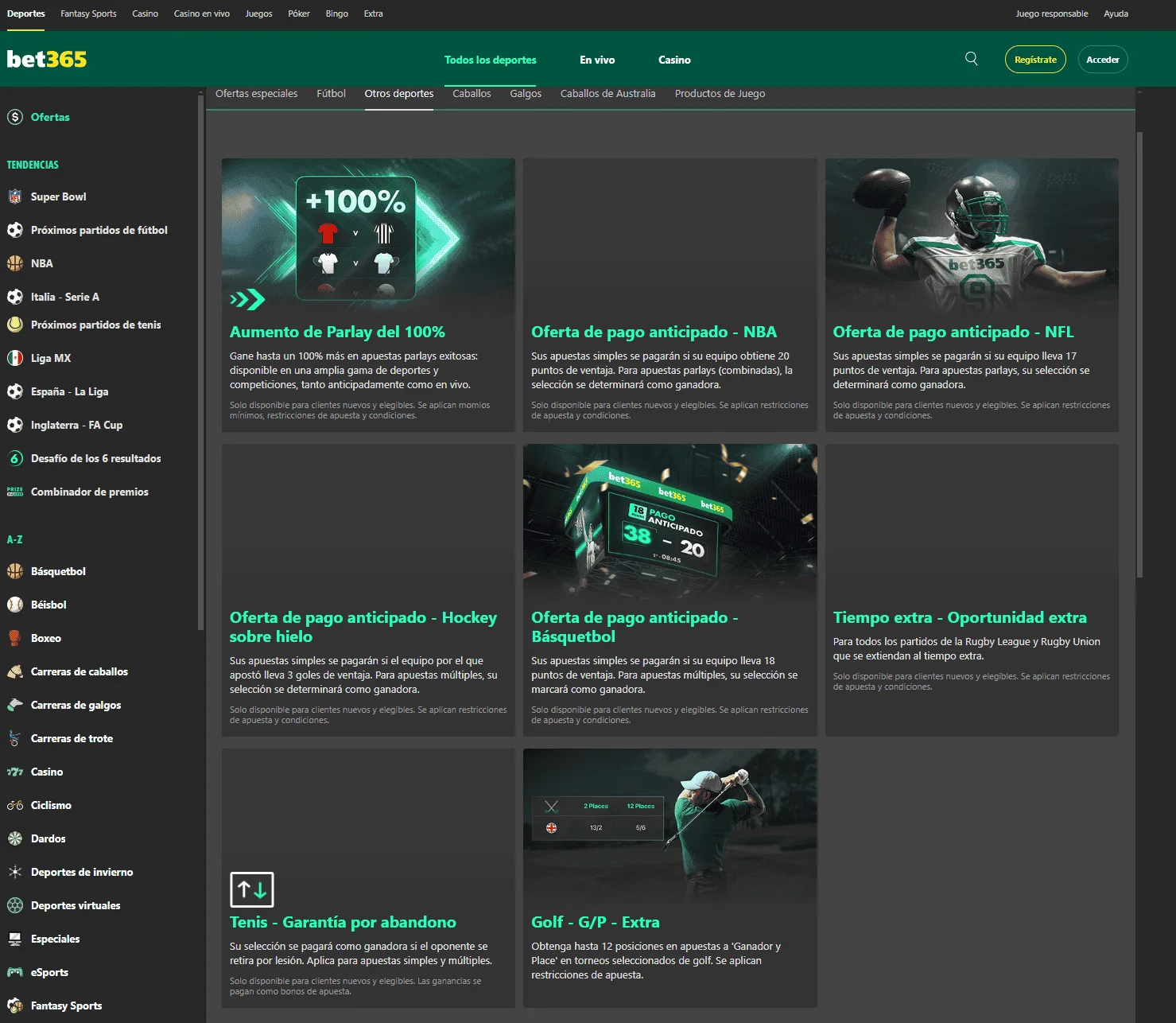Viewport: 1176px width, 1023px height.
Task: Open Tenis - Garantía por abandono title
Action: (343, 922)
